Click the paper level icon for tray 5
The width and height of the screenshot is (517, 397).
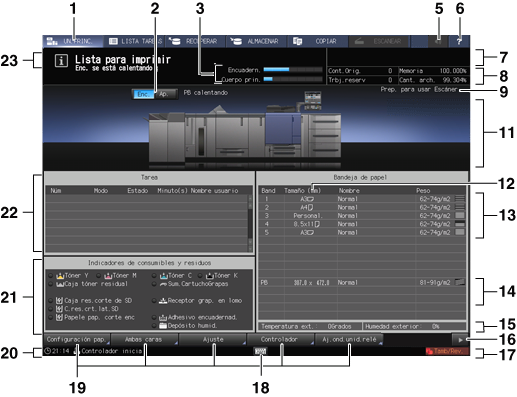click(460, 232)
